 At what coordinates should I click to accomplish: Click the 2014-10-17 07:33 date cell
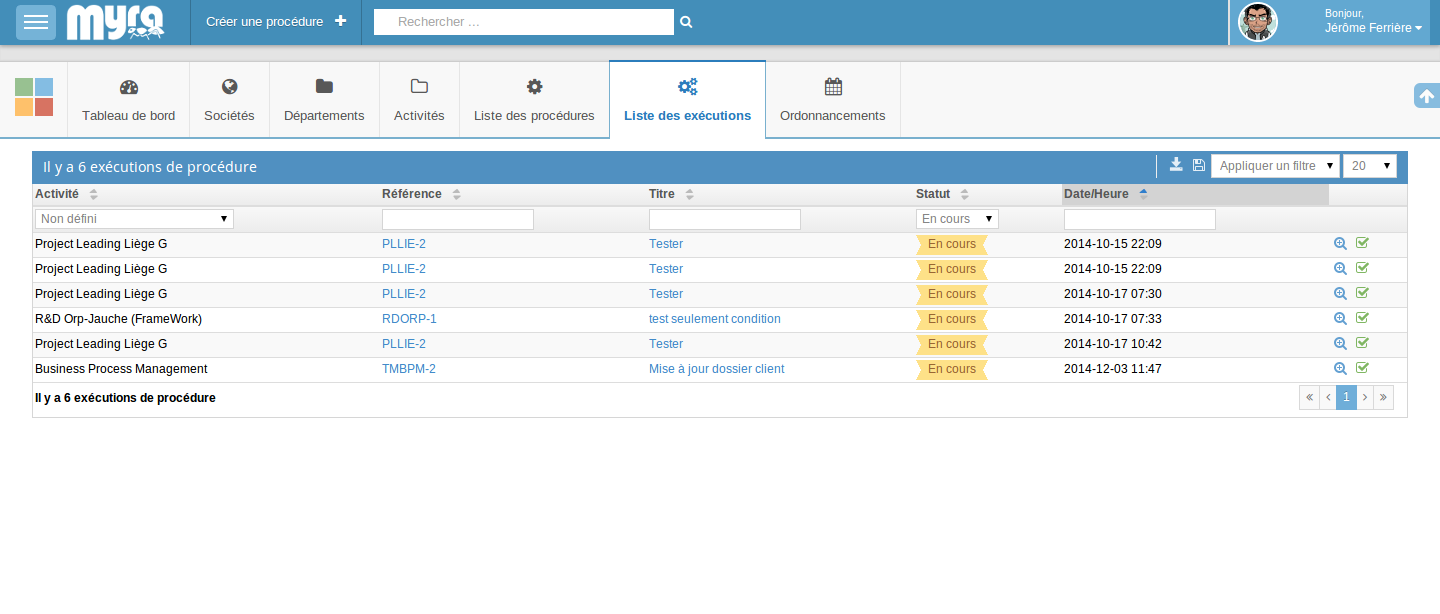(x=1113, y=319)
